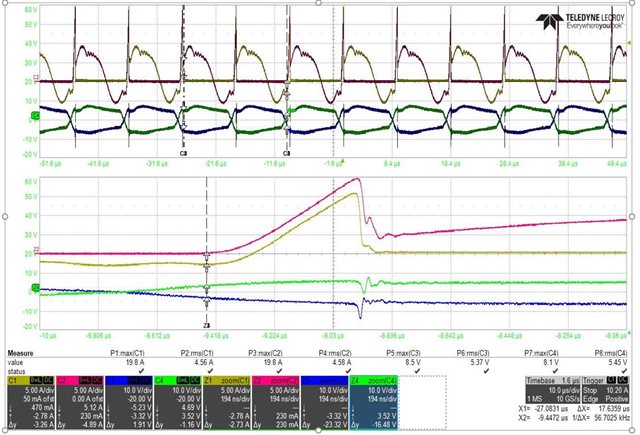Click the status checkmark under P8:rms(C4)

click(624, 371)
